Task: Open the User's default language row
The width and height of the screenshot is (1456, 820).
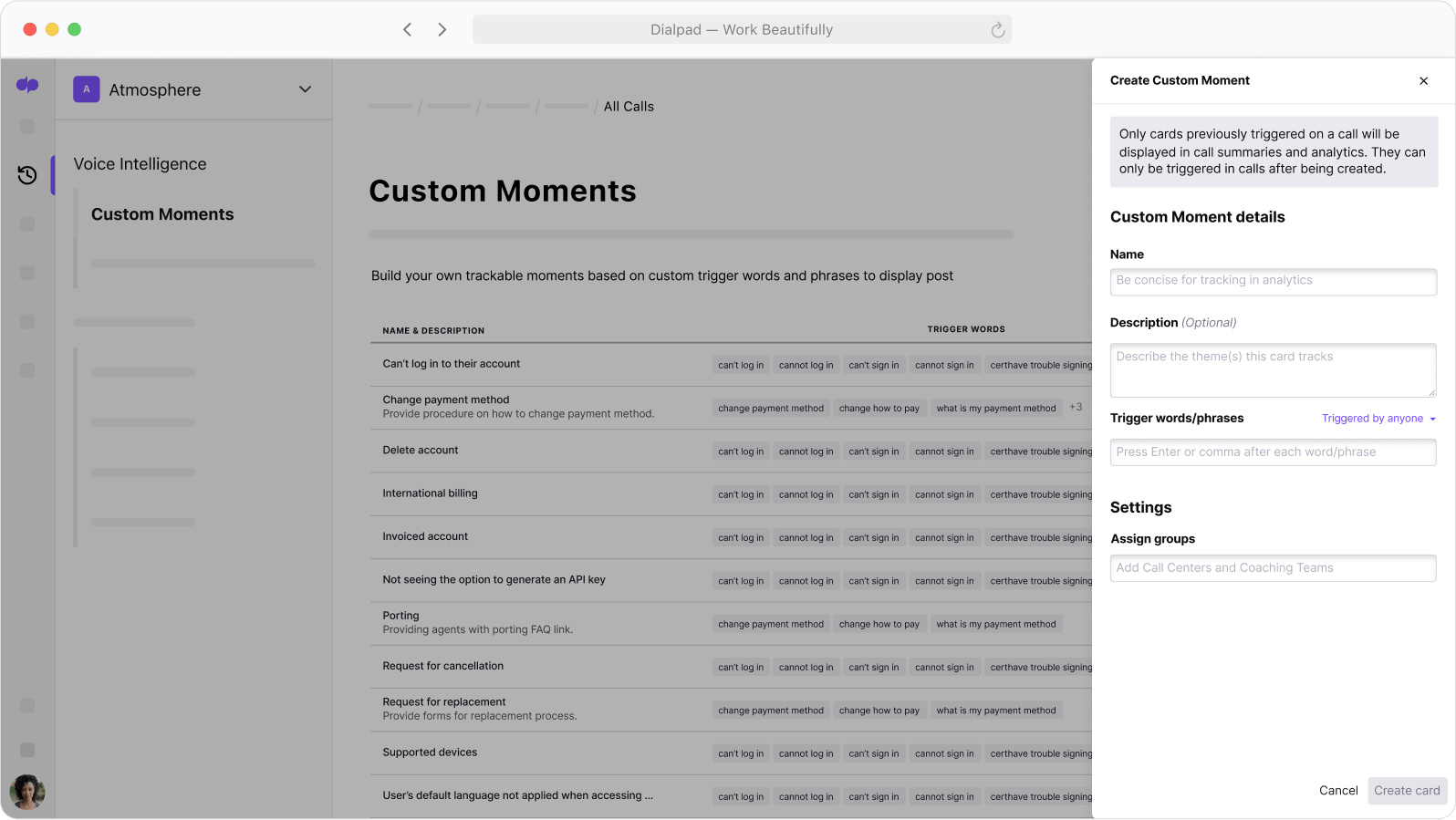Action: (731, 796)
